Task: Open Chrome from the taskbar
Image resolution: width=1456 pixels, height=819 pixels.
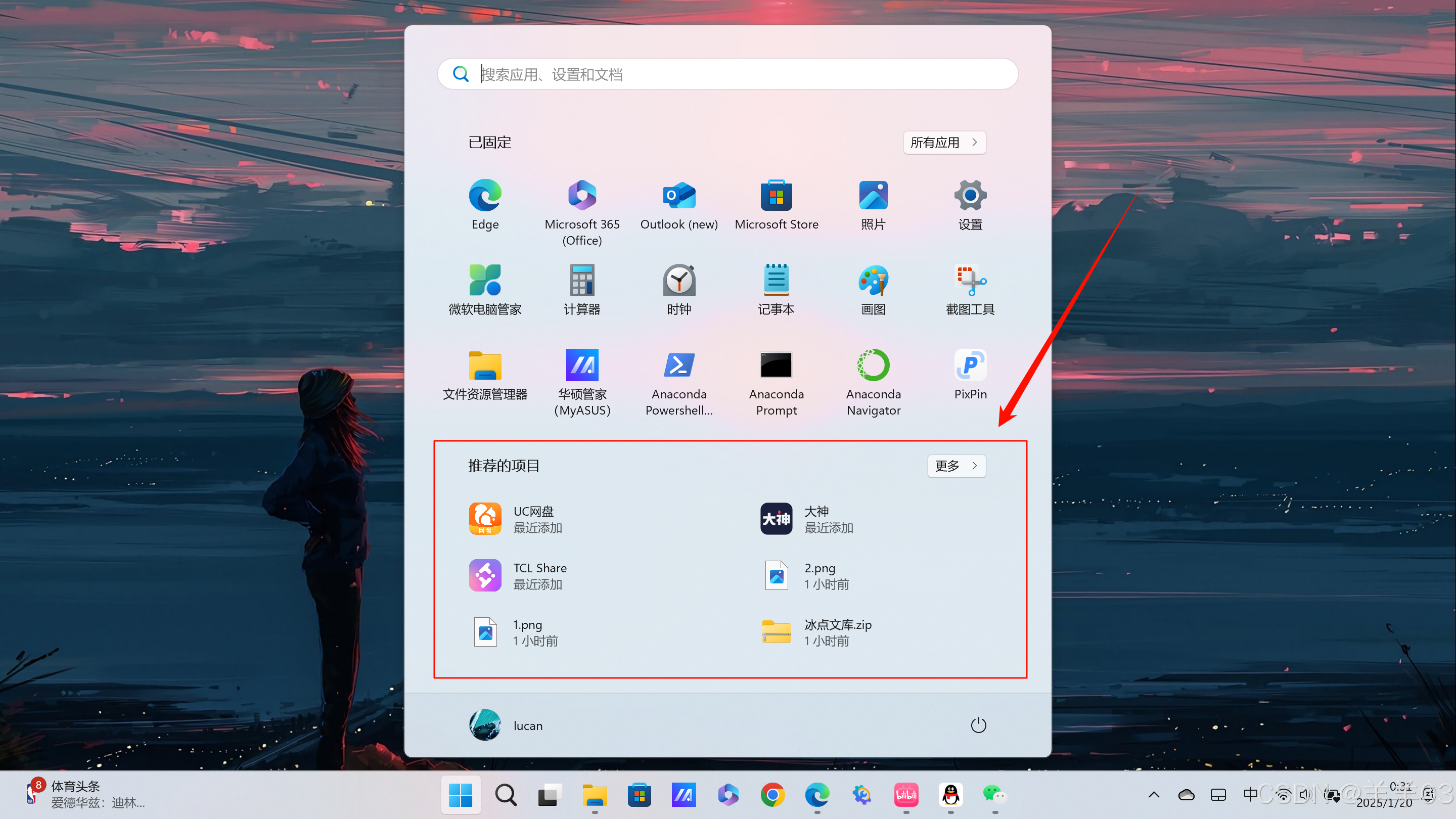Action: coord(772,795)
